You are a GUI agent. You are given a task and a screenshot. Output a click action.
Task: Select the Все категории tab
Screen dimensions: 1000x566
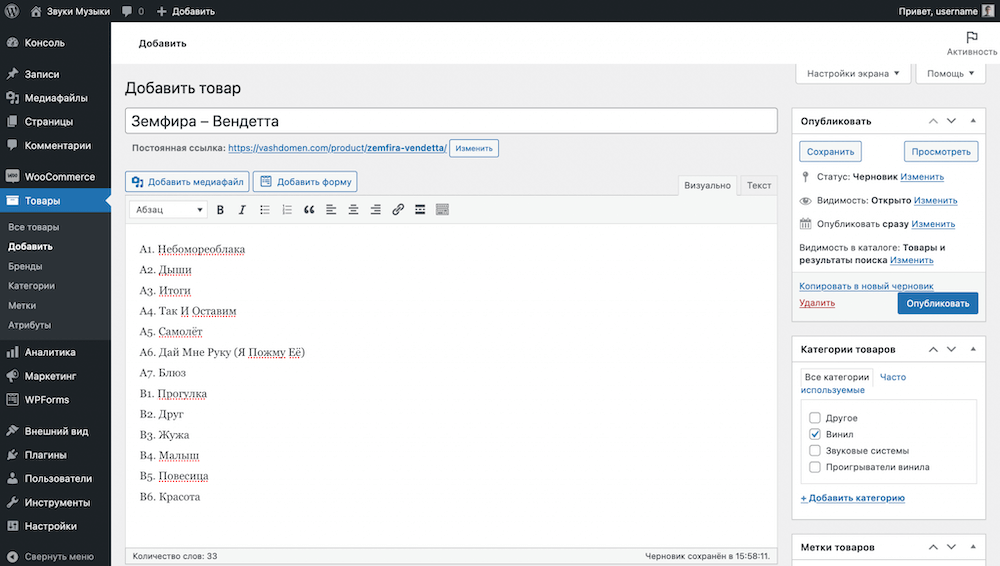837,377
